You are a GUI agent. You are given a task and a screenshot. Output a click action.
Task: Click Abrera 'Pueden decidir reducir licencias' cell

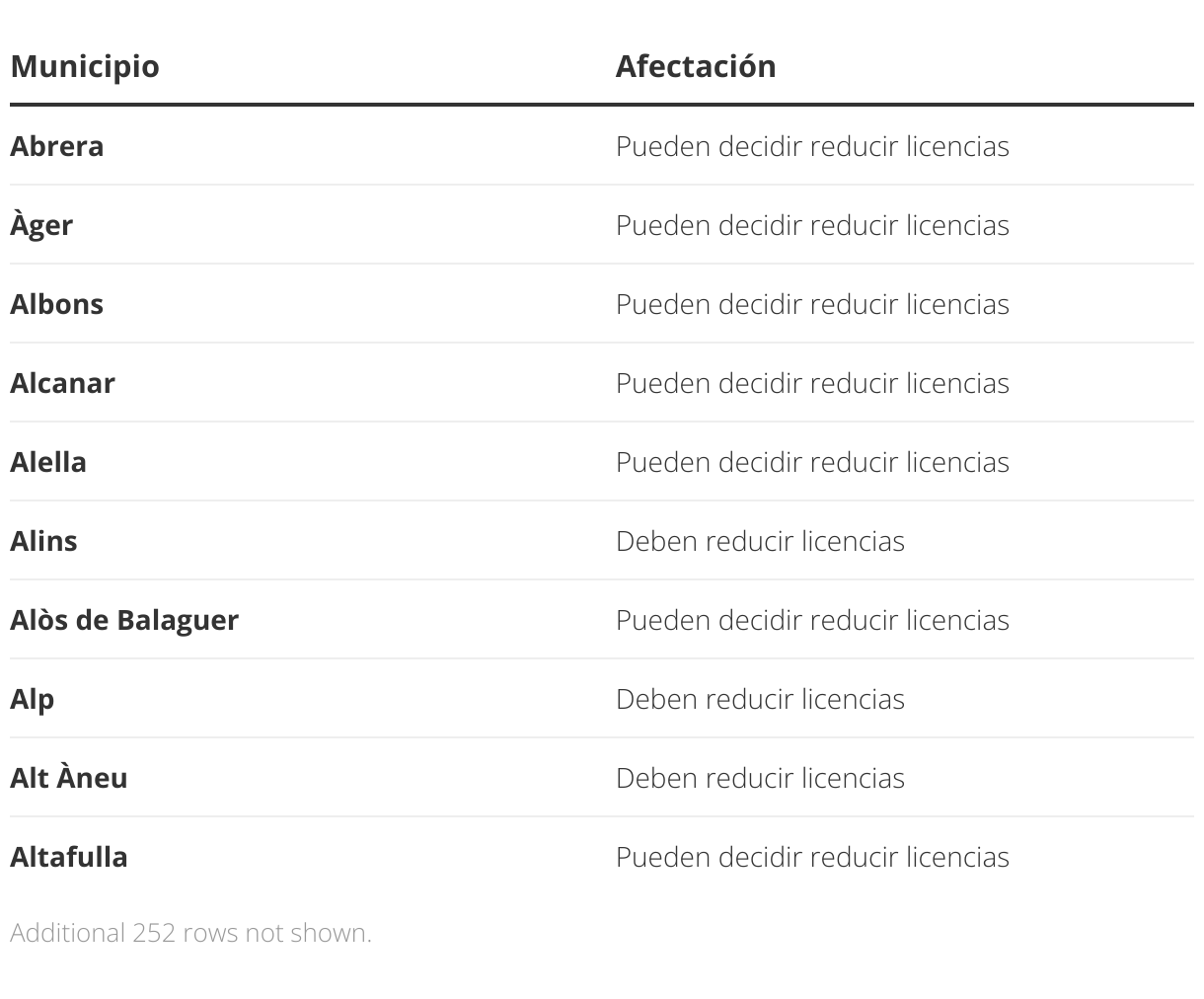[x=812, y=146]
